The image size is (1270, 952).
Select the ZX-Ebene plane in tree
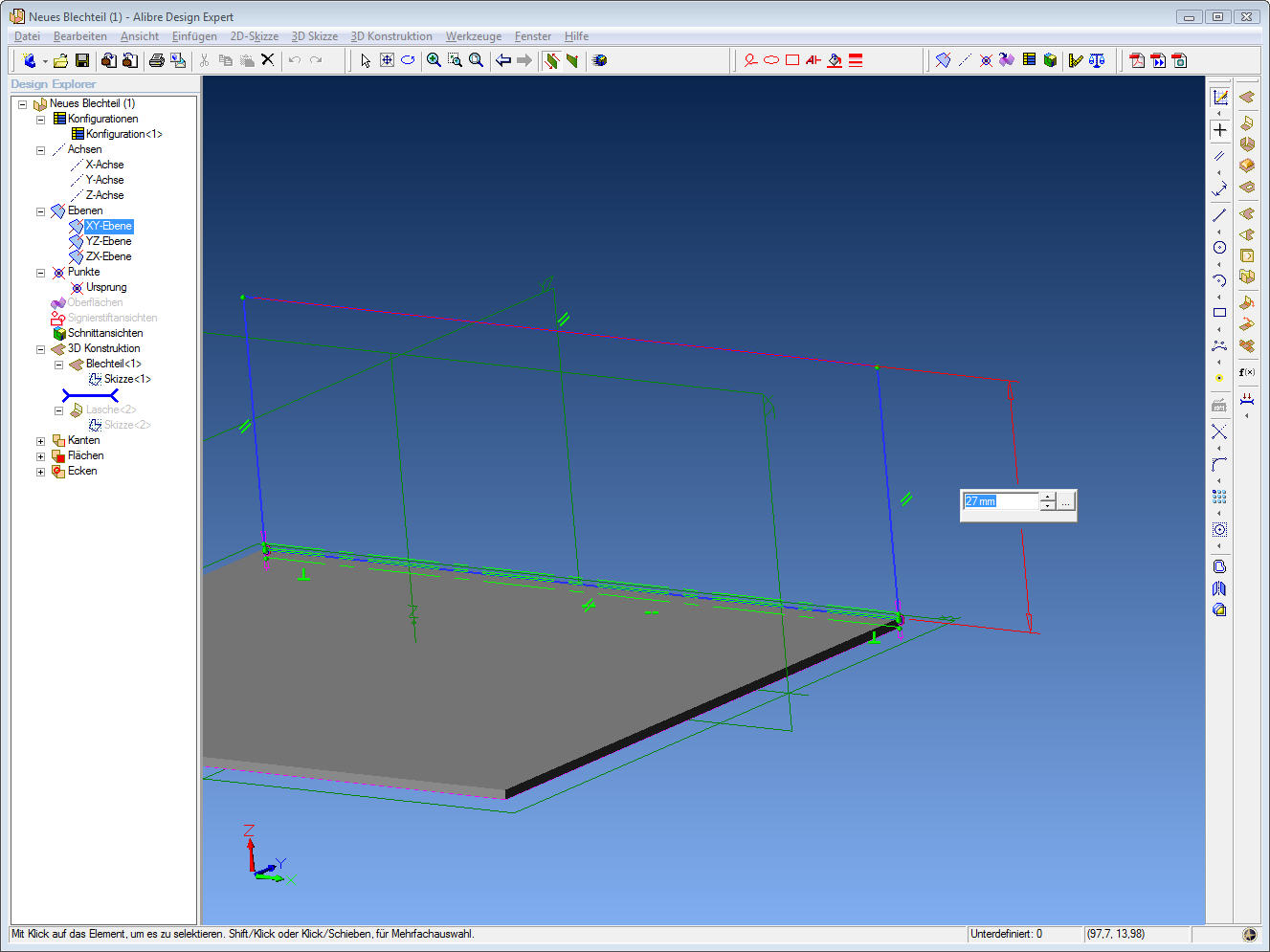108,256
